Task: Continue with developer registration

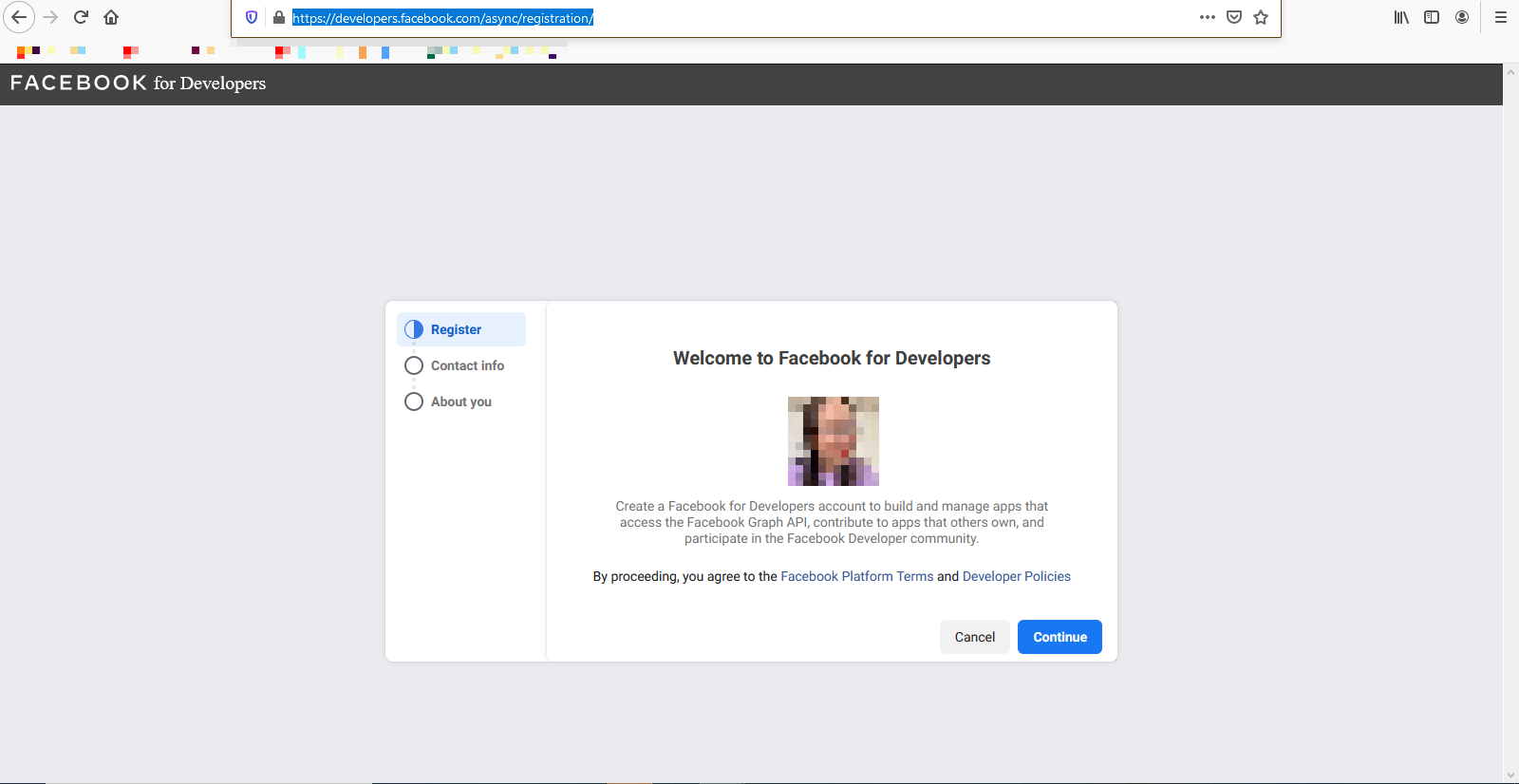Action: point(1060,637)
